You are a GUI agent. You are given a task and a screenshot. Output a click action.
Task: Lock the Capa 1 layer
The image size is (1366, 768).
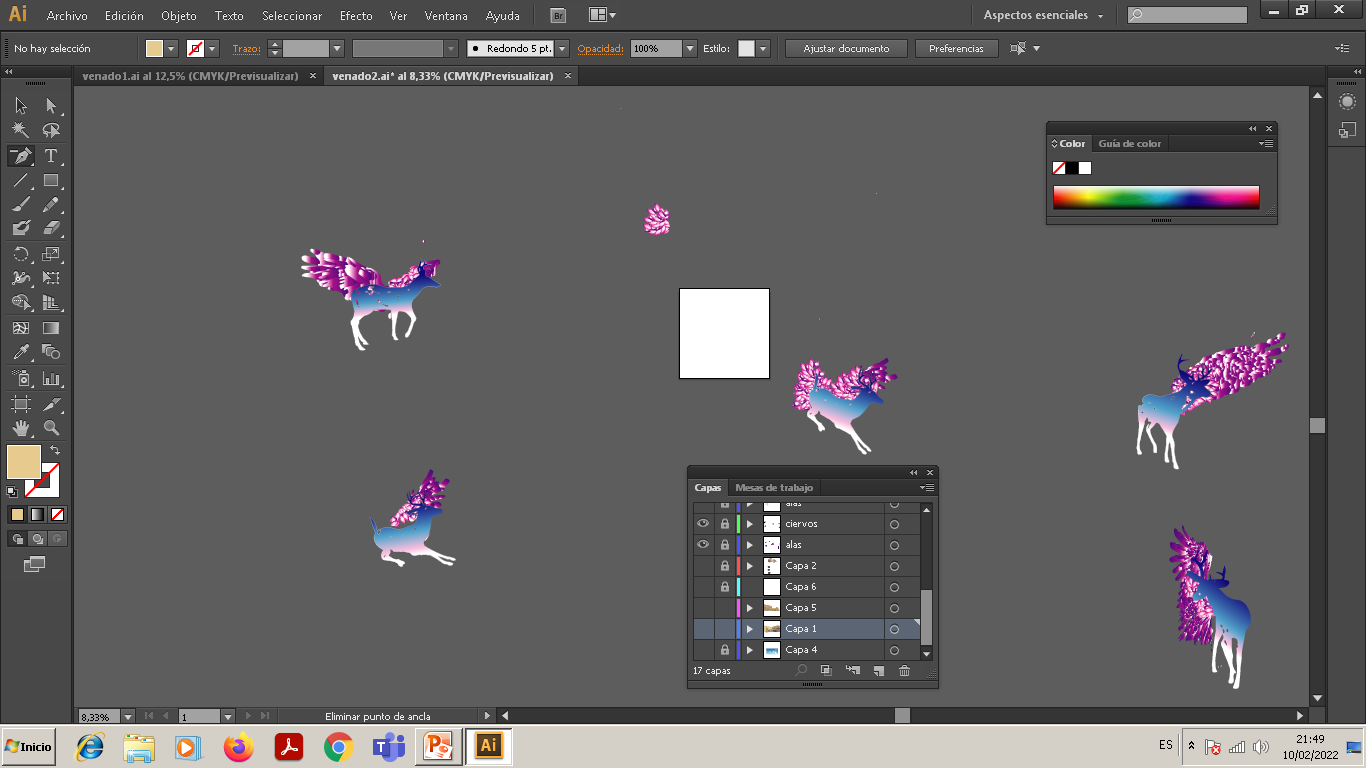[x=725, y=629]
